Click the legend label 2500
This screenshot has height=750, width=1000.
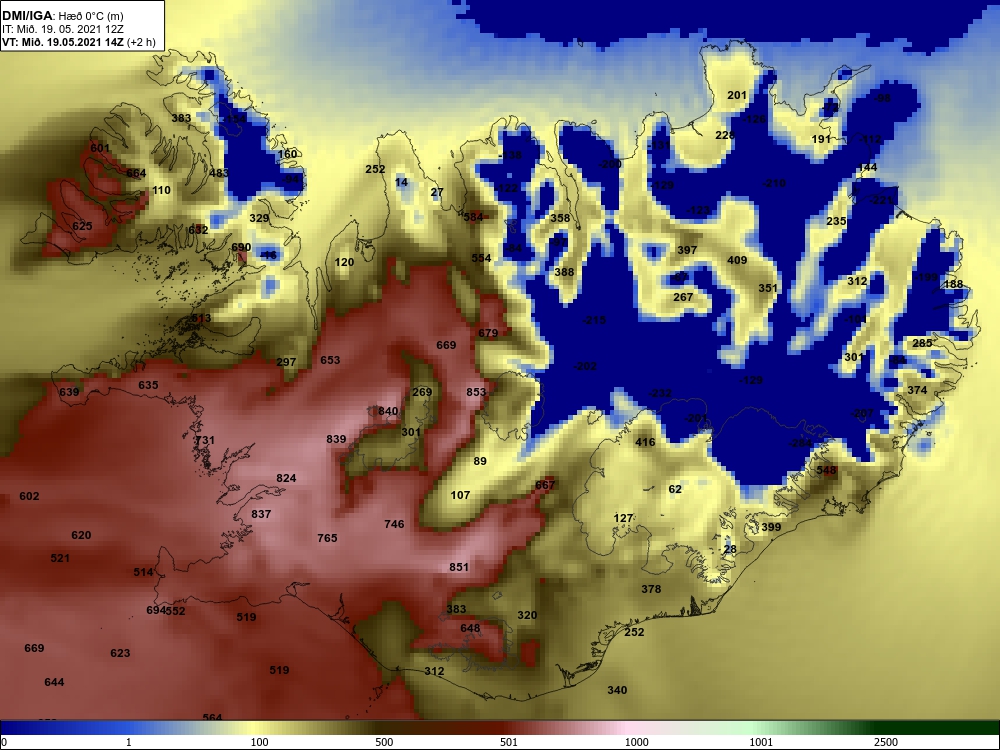pos(886,742)
